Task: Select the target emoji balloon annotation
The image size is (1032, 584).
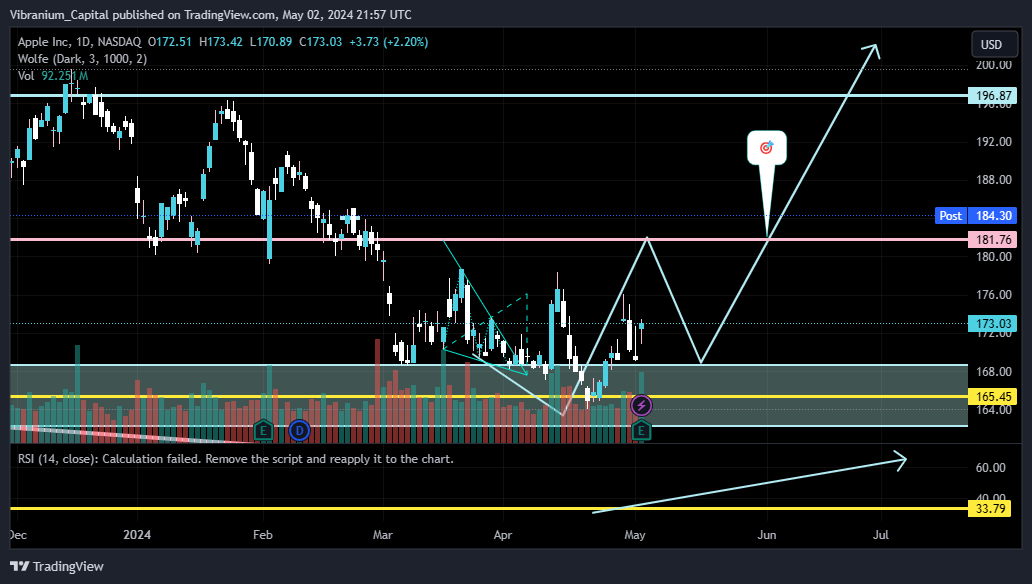Action: tap(767, 148)
